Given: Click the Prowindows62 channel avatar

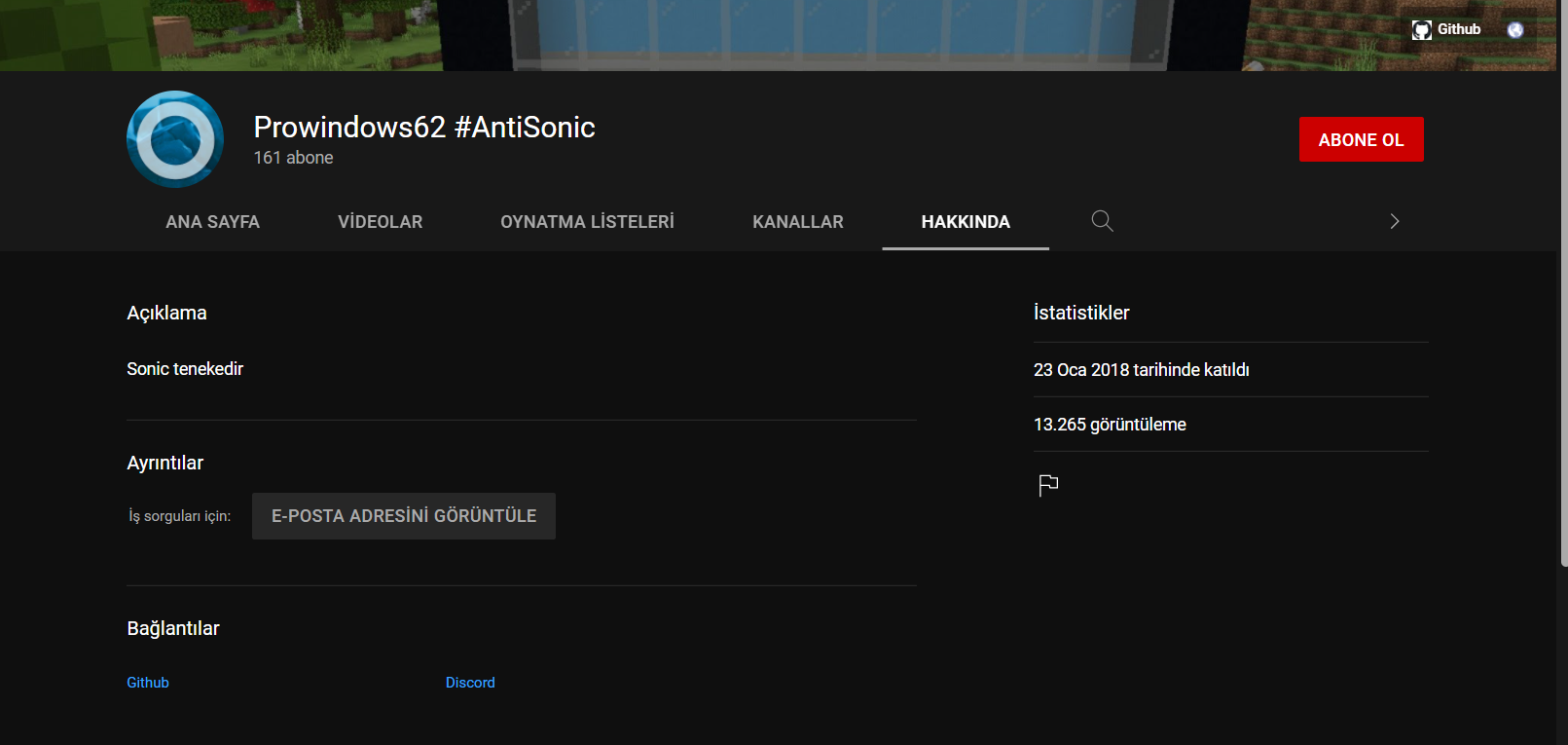Looking at the screenshot, I should tap(175, 139).
